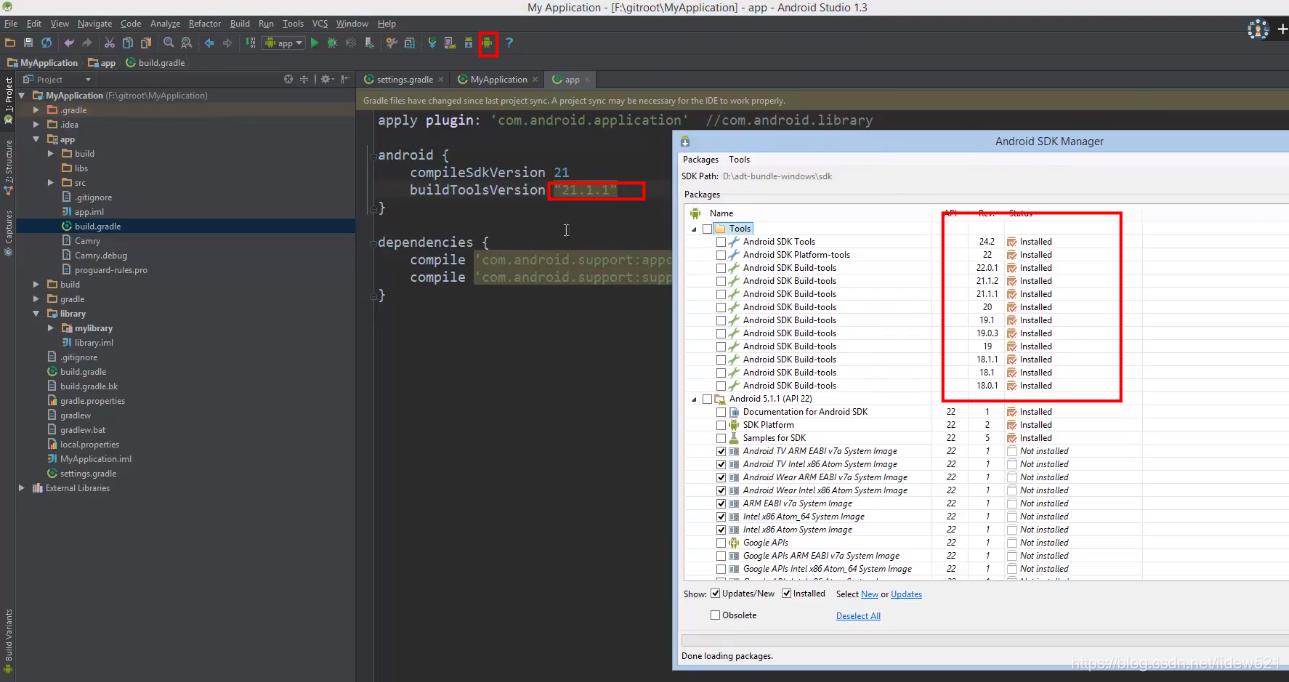Open the Packages menu in SDK Manager
The image size is (1289, 682).
700,159
